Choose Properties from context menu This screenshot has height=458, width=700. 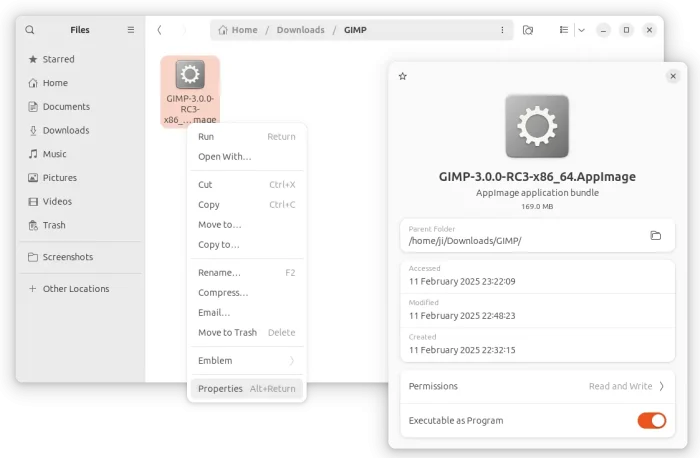point(246,388)
